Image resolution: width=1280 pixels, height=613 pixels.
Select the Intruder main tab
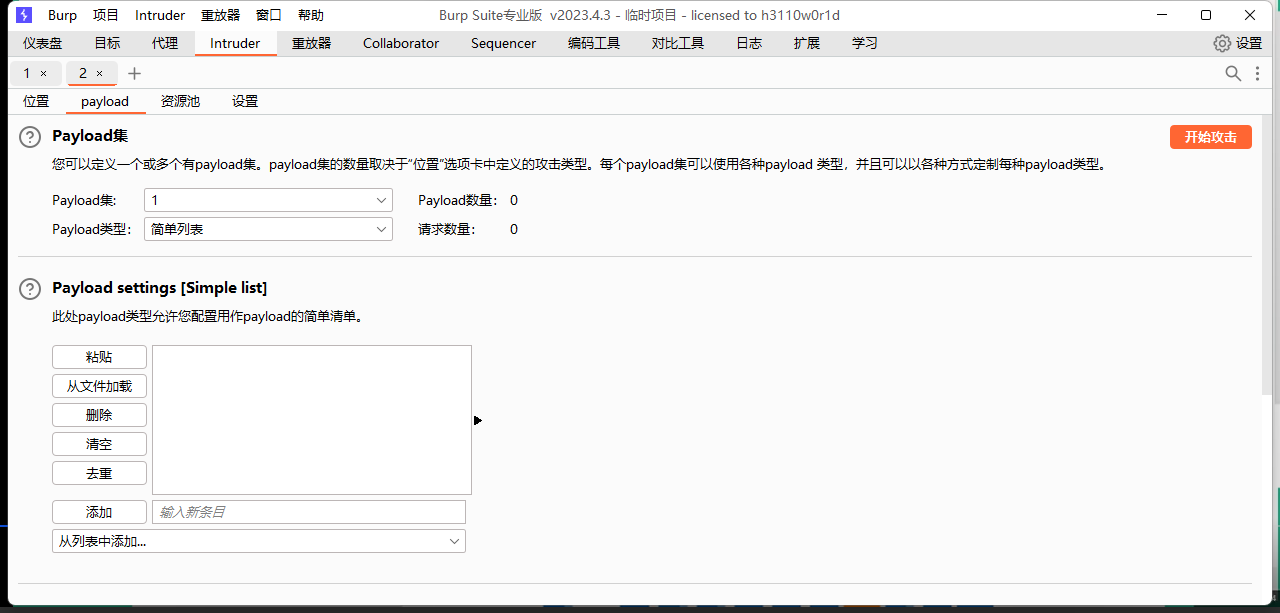click(x=235, y=43)
